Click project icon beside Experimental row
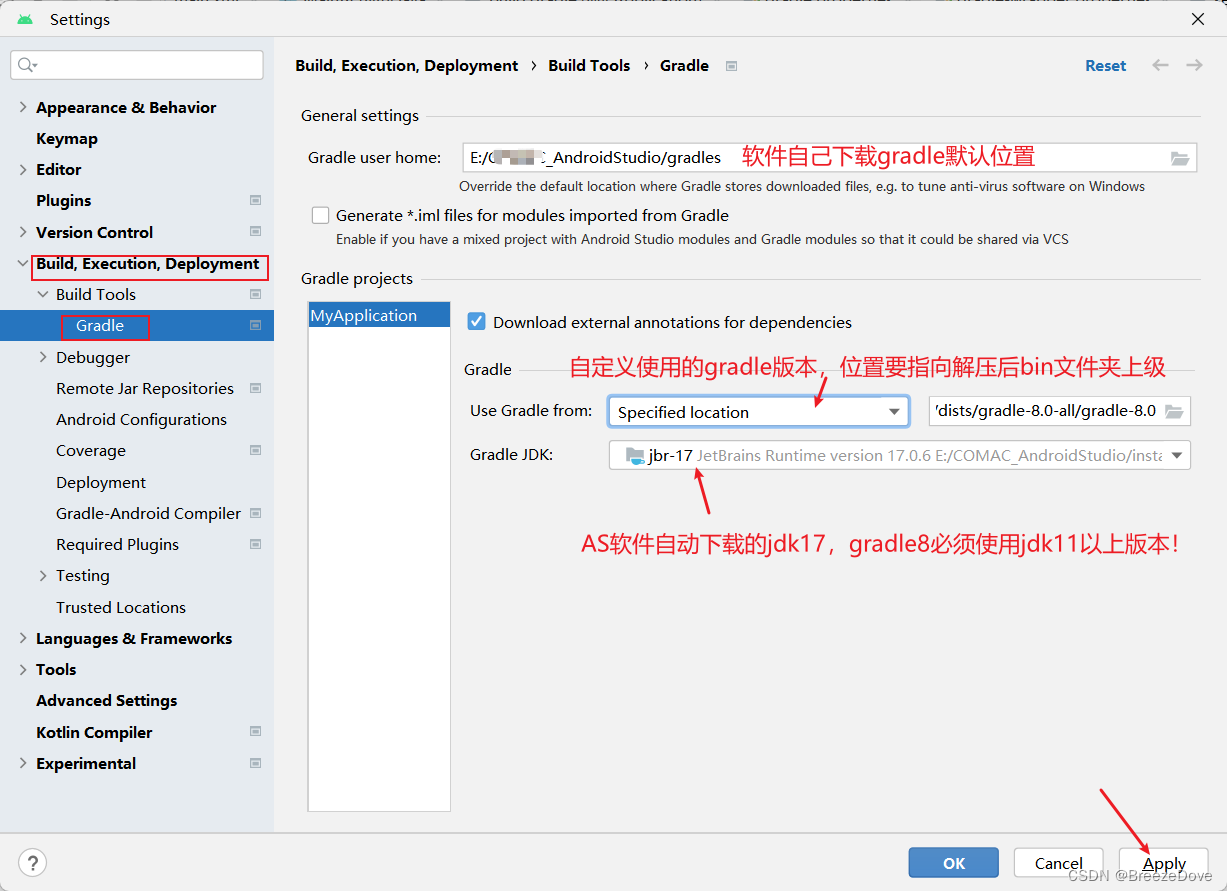 point(255,763)
